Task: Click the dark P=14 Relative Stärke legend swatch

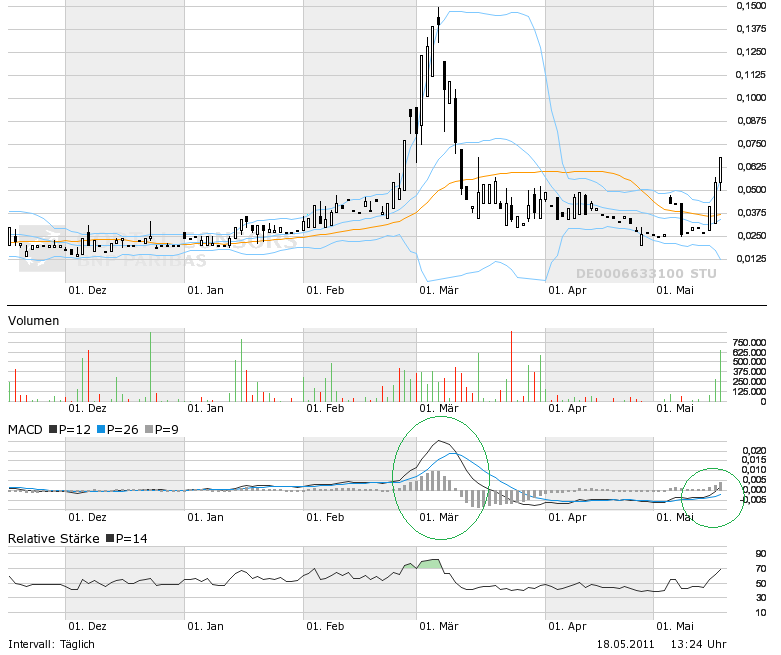Action: click(110, 538)
